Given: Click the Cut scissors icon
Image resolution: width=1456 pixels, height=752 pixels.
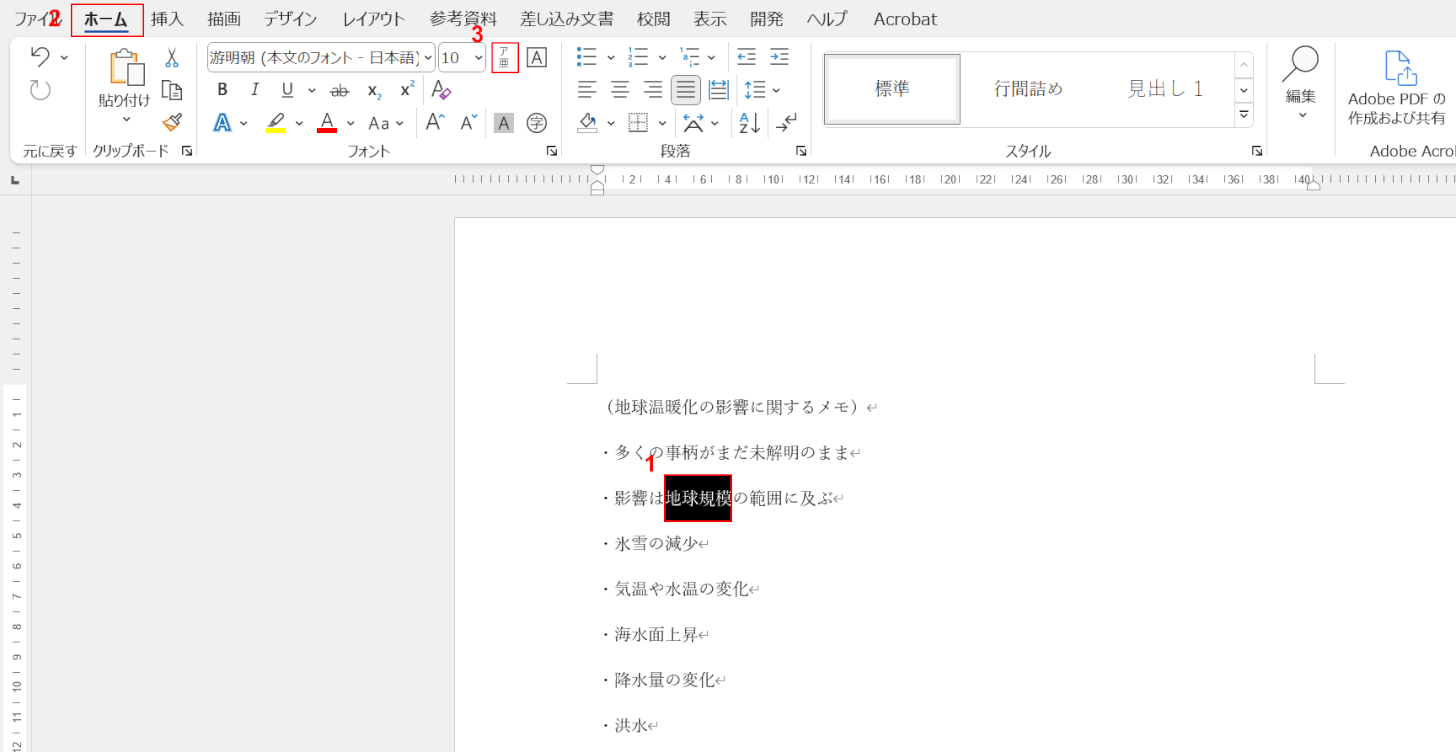Looking at the screenshot, I should 172,58.
